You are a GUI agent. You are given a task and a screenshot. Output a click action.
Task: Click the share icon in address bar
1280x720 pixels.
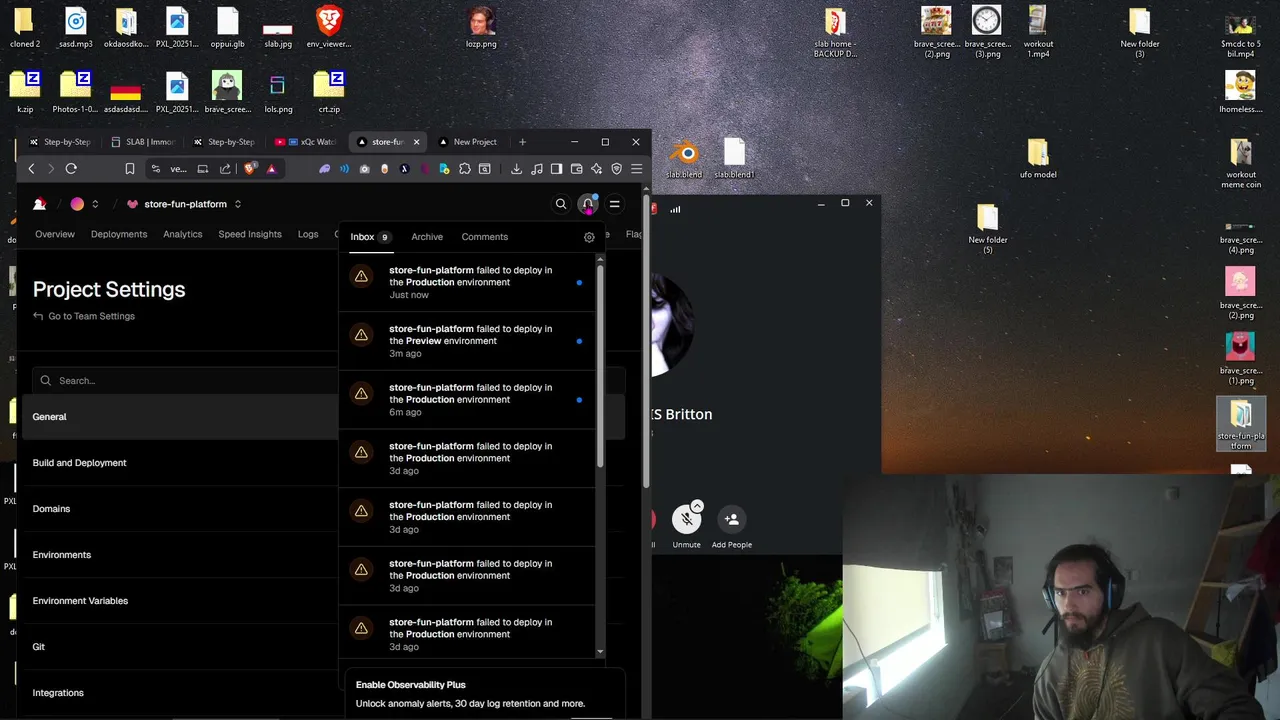point(225,169)
